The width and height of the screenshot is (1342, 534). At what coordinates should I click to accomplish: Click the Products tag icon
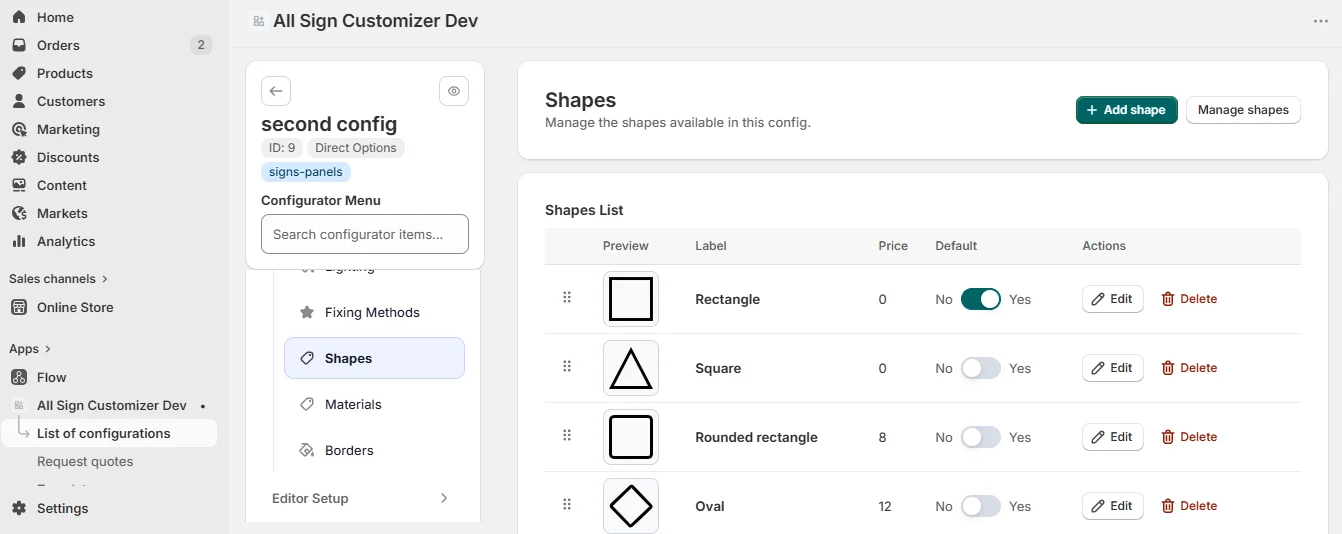[19, 73]
